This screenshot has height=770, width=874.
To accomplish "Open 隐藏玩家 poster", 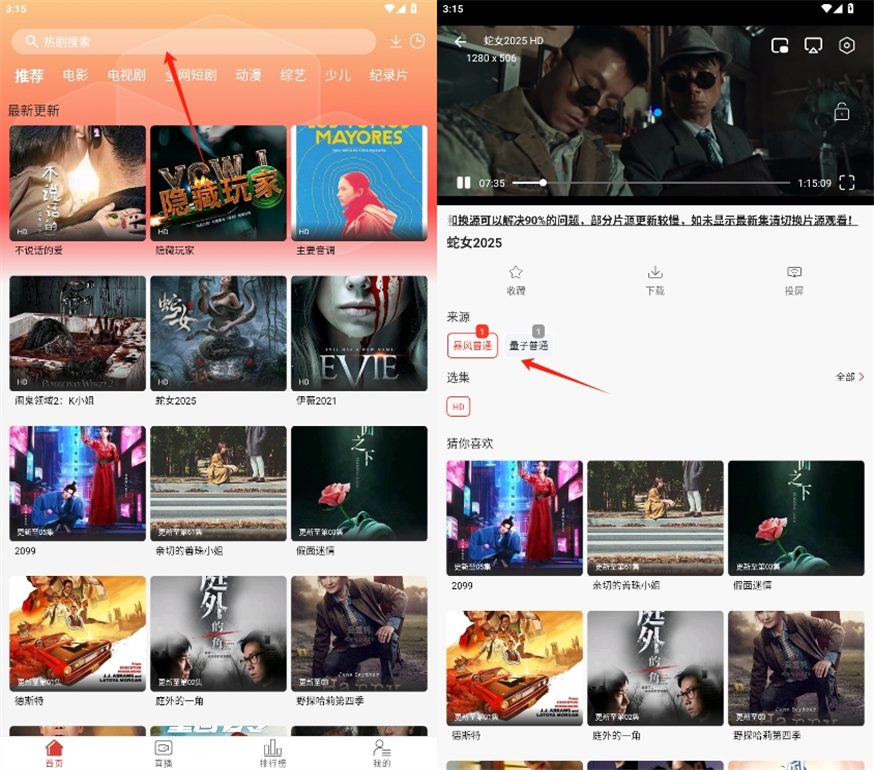I will pos(218,183).
